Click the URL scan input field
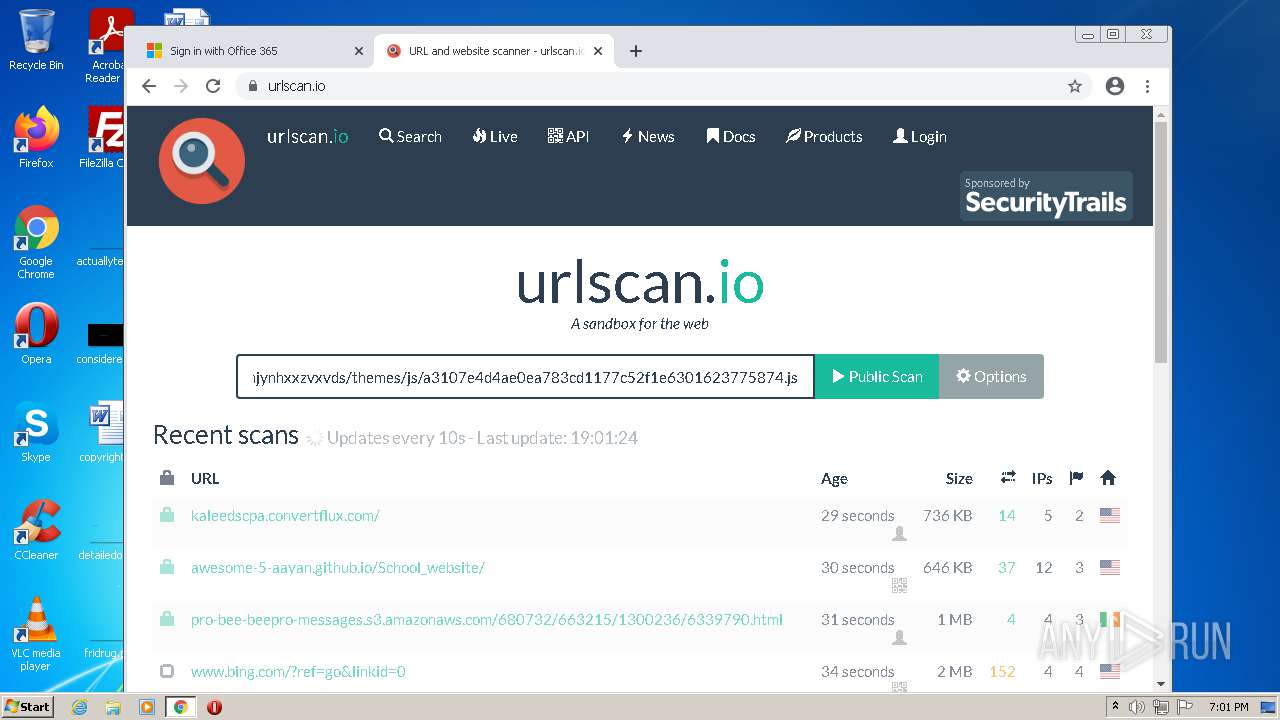 526,377
